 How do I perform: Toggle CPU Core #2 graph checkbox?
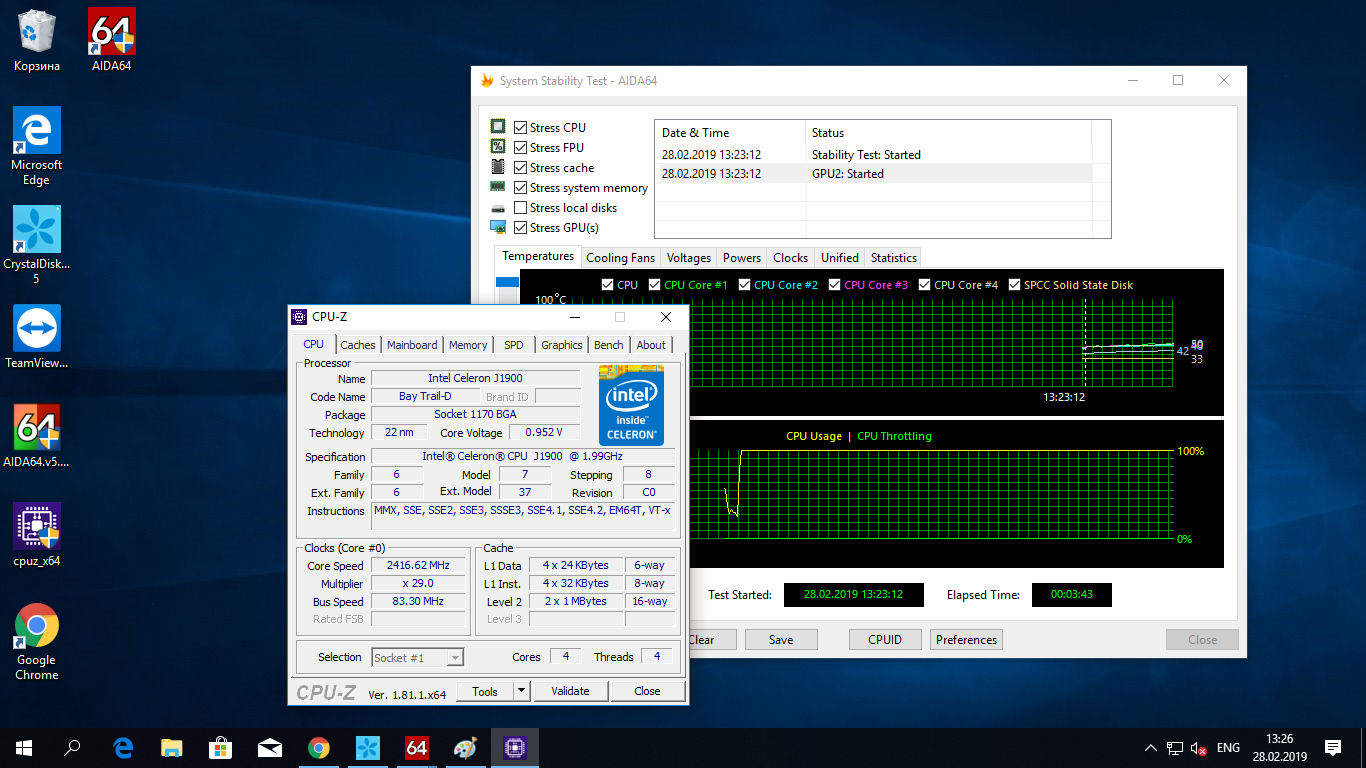click(744, 285)
